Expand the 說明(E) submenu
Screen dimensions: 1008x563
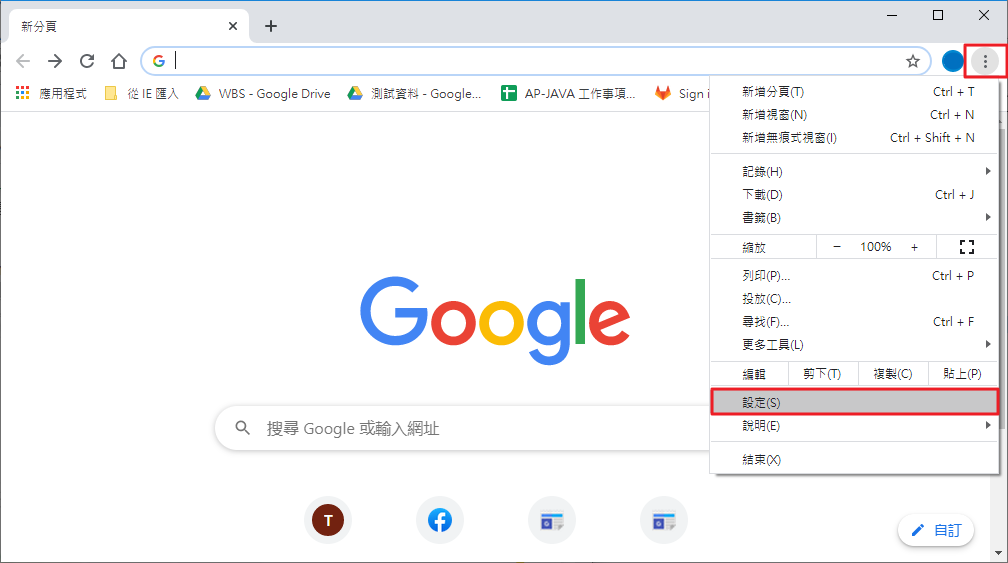pyautogui.click(x=855, y=425)
